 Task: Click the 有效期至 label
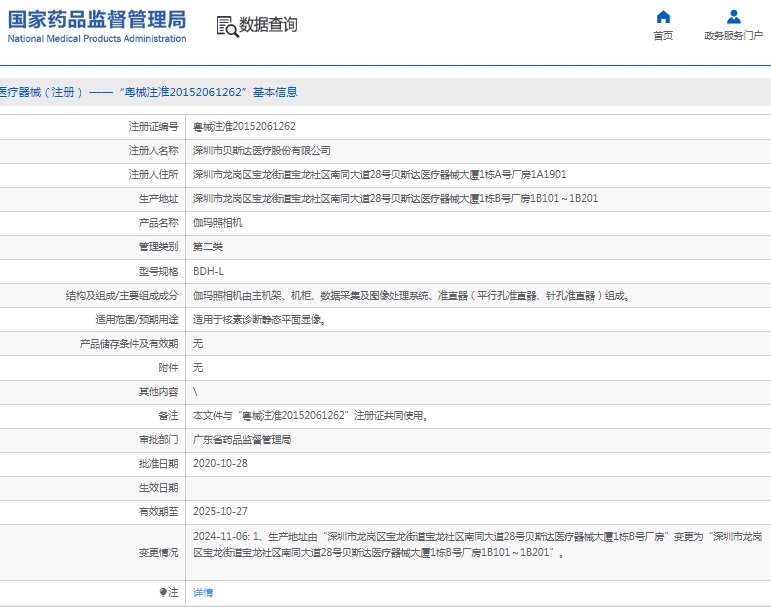click(x=158, y=512)
